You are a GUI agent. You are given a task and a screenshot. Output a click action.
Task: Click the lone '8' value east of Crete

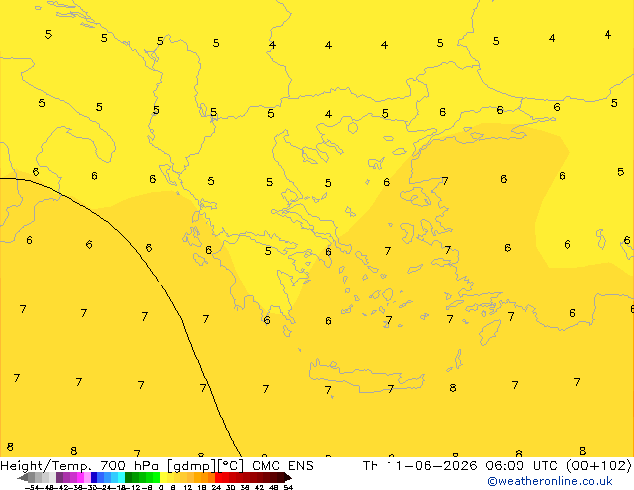pyautogui.click(x=453, y=388)
